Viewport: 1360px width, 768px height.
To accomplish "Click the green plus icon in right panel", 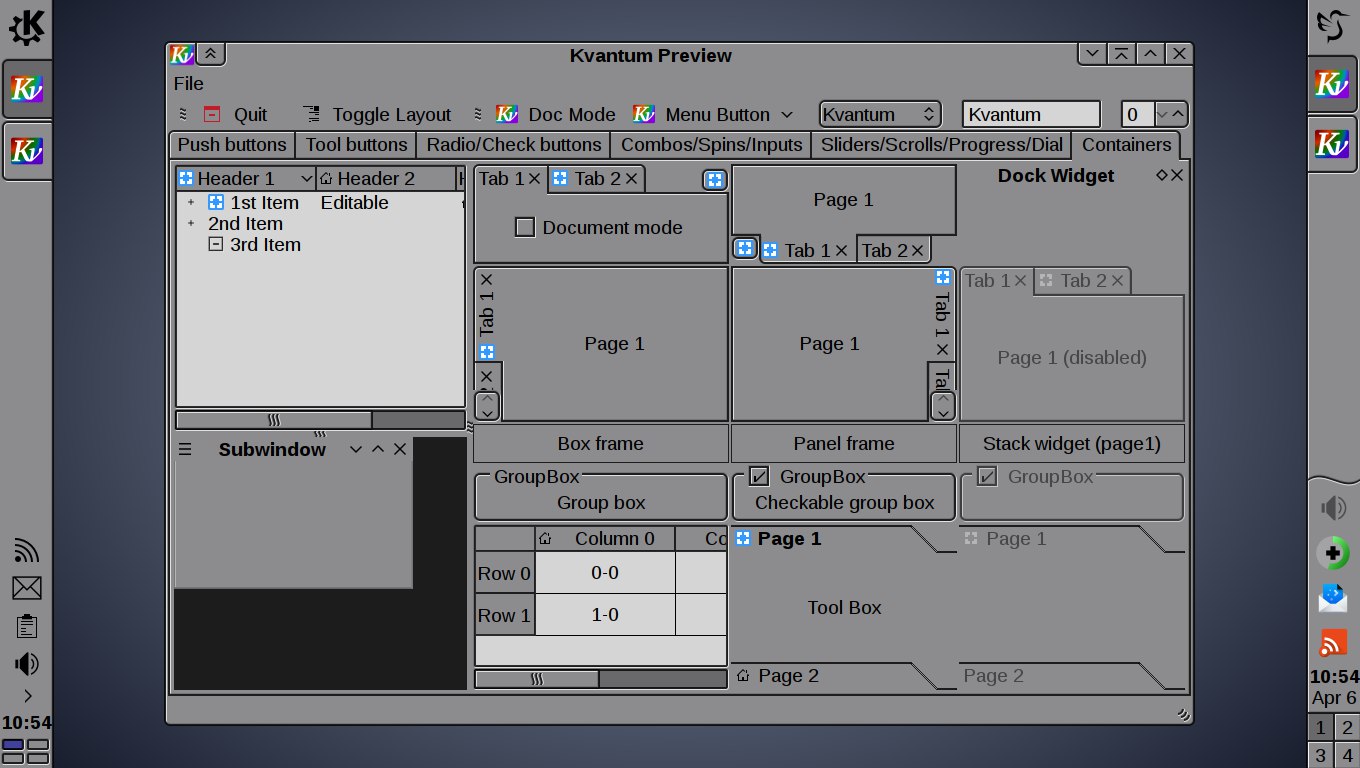I will pyautogui.click(x=1333, y=553).
